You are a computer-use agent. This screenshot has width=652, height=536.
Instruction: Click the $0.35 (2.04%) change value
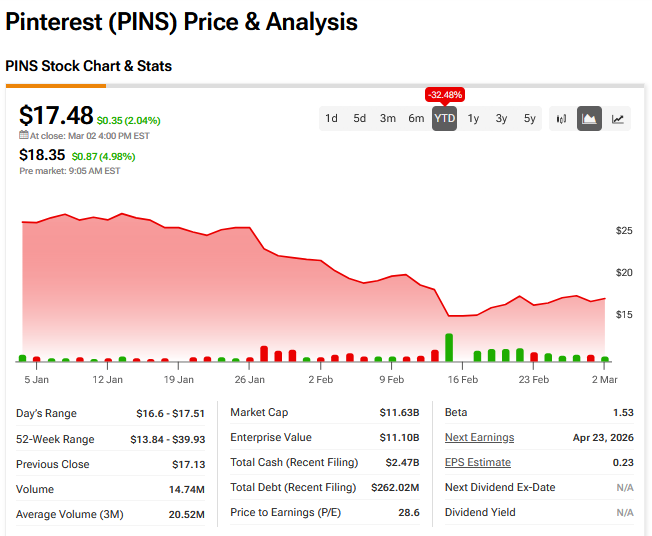(128, 121)
